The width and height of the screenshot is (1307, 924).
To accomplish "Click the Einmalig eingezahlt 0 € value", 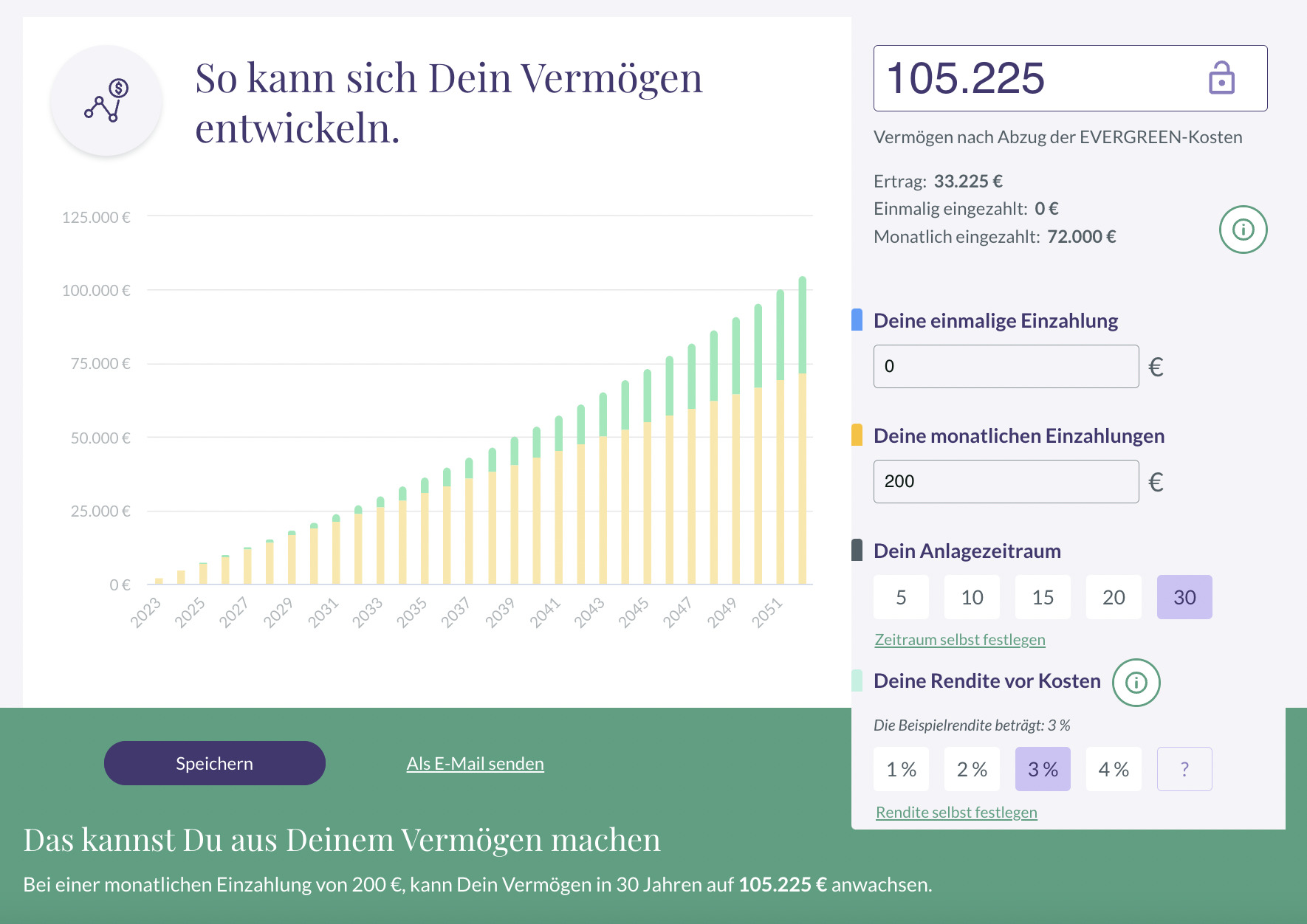I will 1046,208.
